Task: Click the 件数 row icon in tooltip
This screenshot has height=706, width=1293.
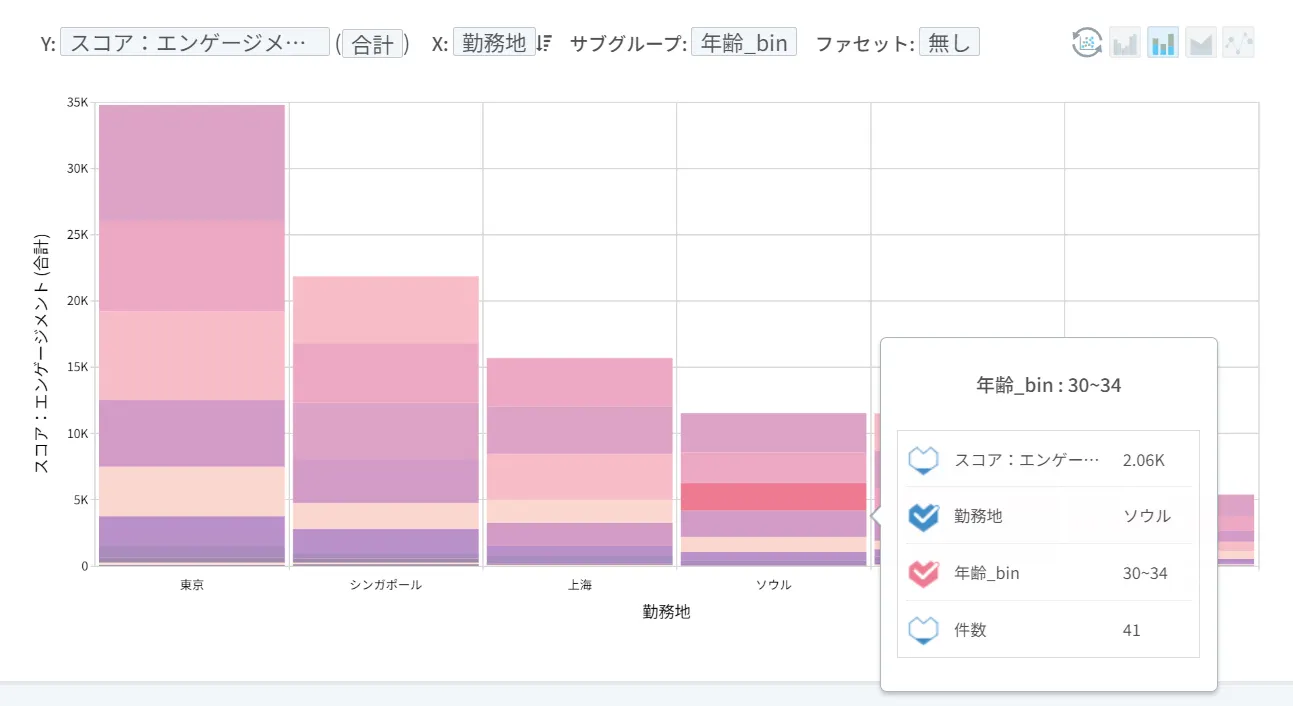Action: pyautogui.click(x=923, y=630)
